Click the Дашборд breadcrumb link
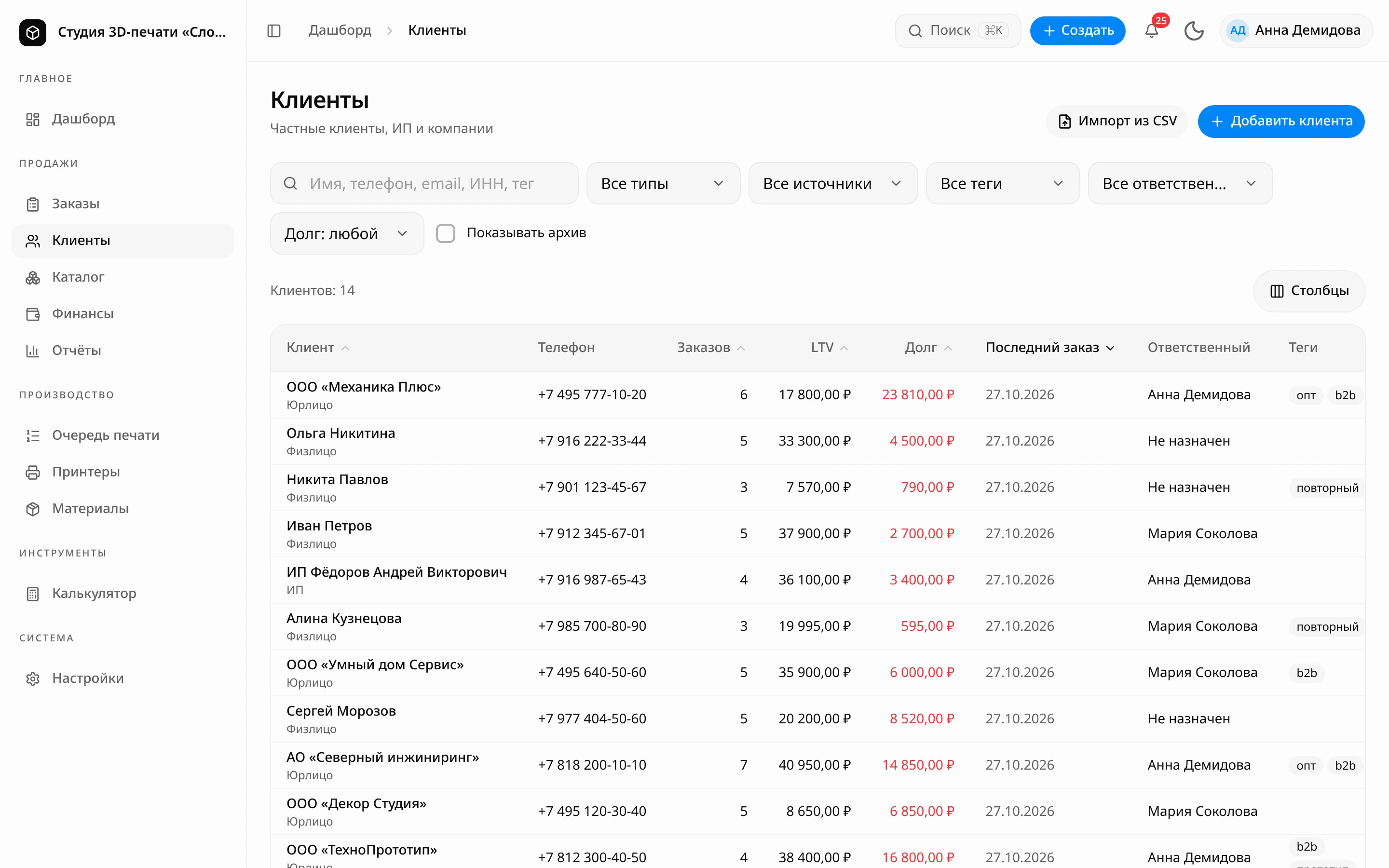This screenshot has width=1389, height=868. [x=340, y=30]
